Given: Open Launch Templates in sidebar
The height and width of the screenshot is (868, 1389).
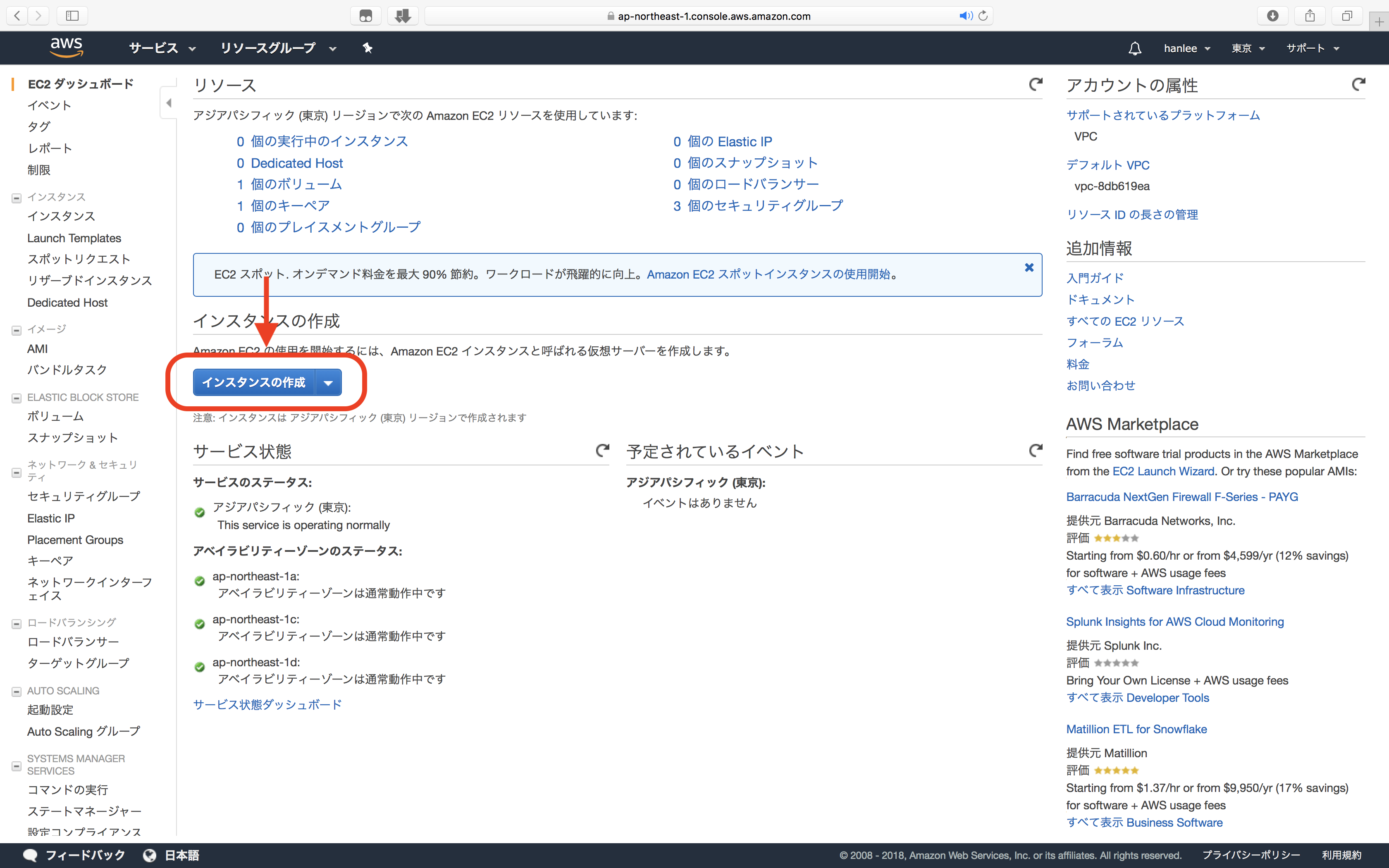Looking at the screenshot, I should 74,238.
